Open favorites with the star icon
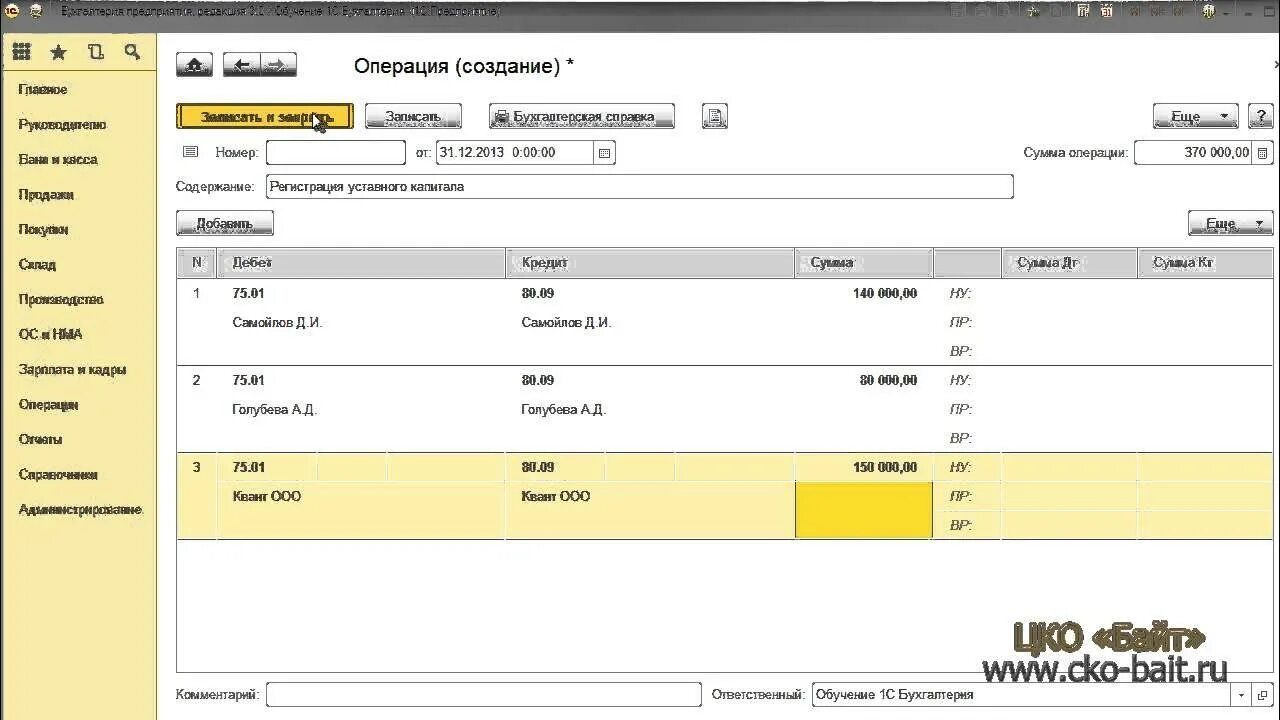Screen dimensions: 1280x720 pos(58,52)
